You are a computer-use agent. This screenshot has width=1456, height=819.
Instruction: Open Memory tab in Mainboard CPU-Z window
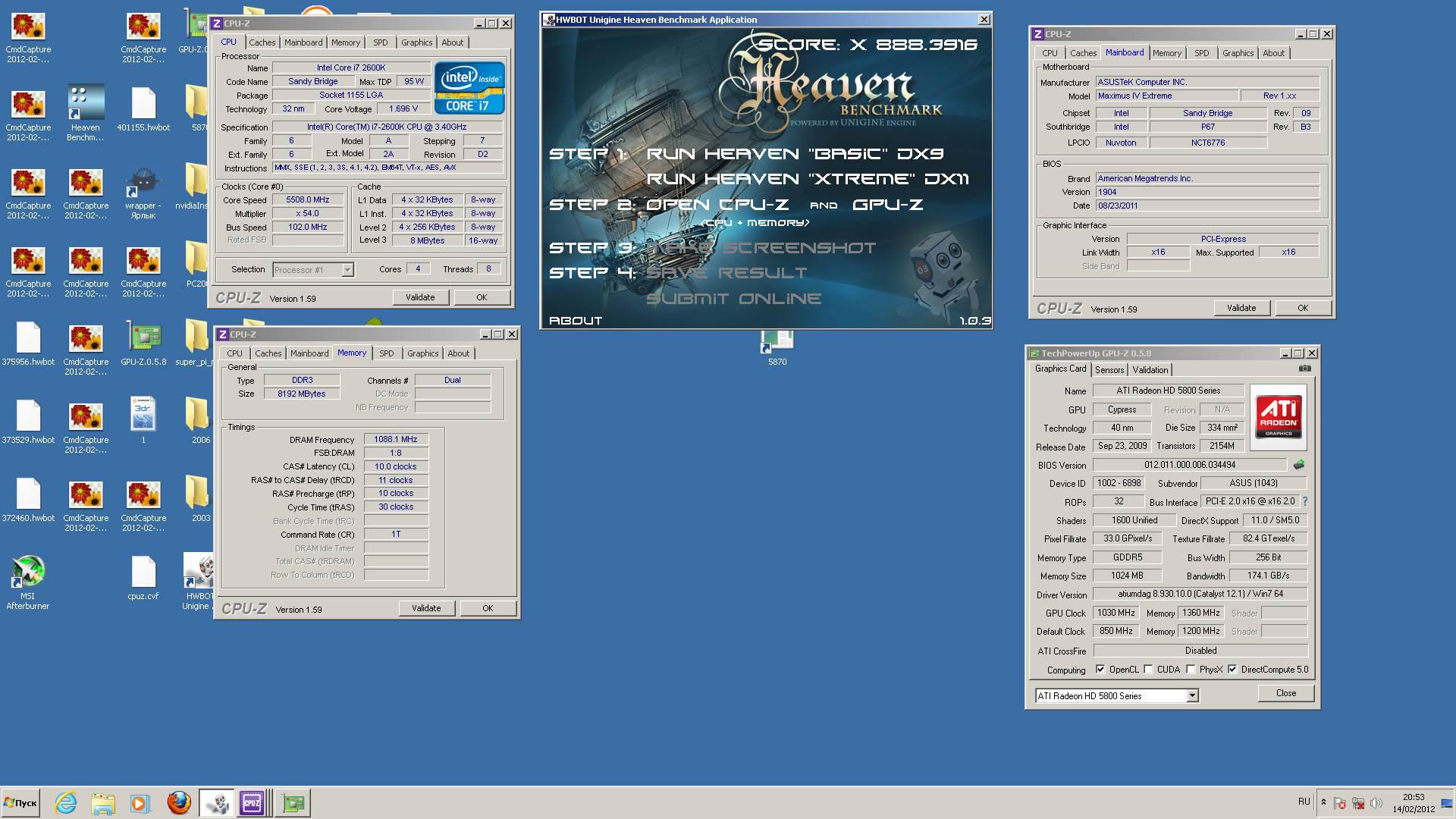(1167, 53)
